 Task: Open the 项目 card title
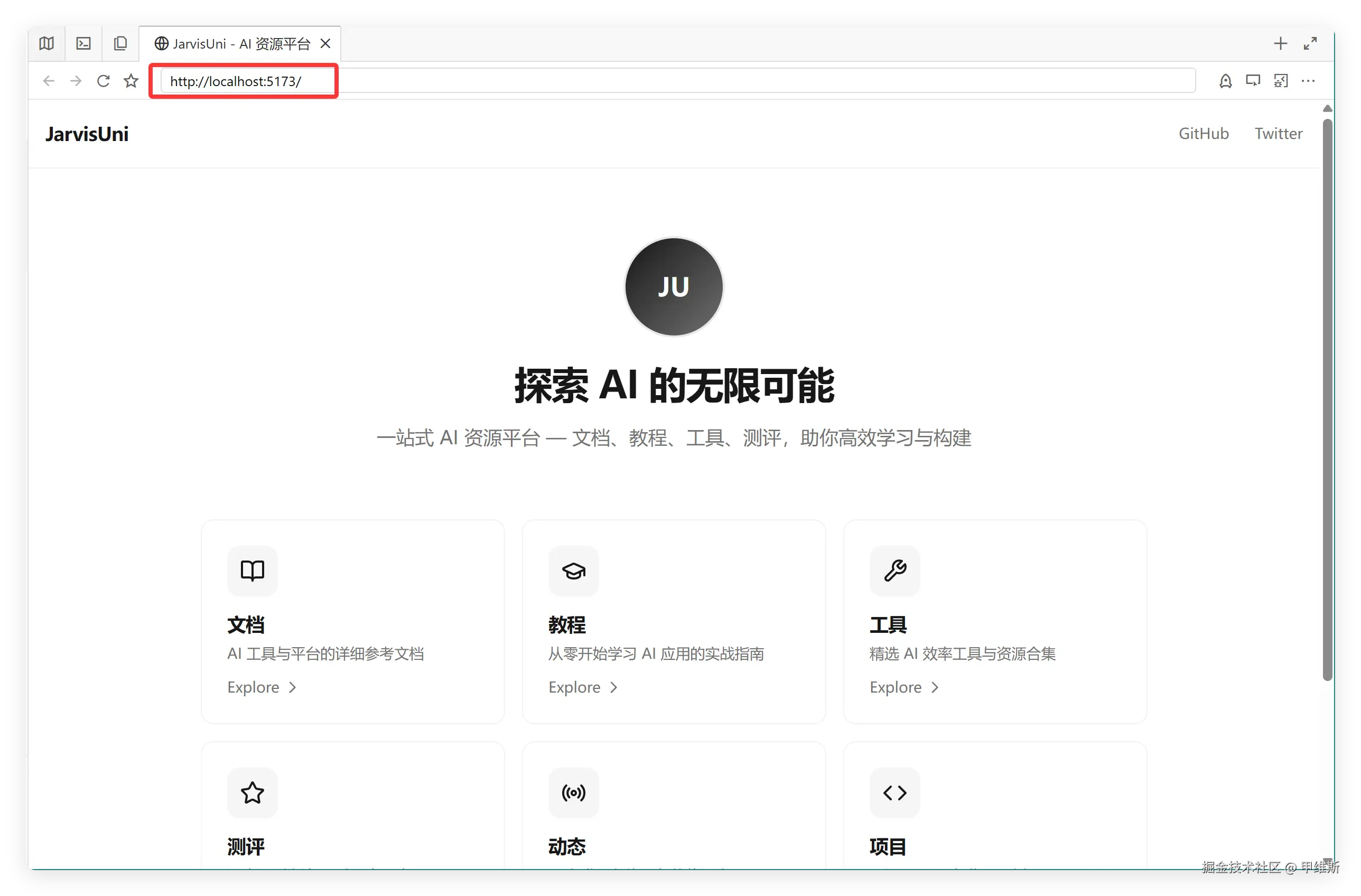pyautogui.click(x=889, y=847)
